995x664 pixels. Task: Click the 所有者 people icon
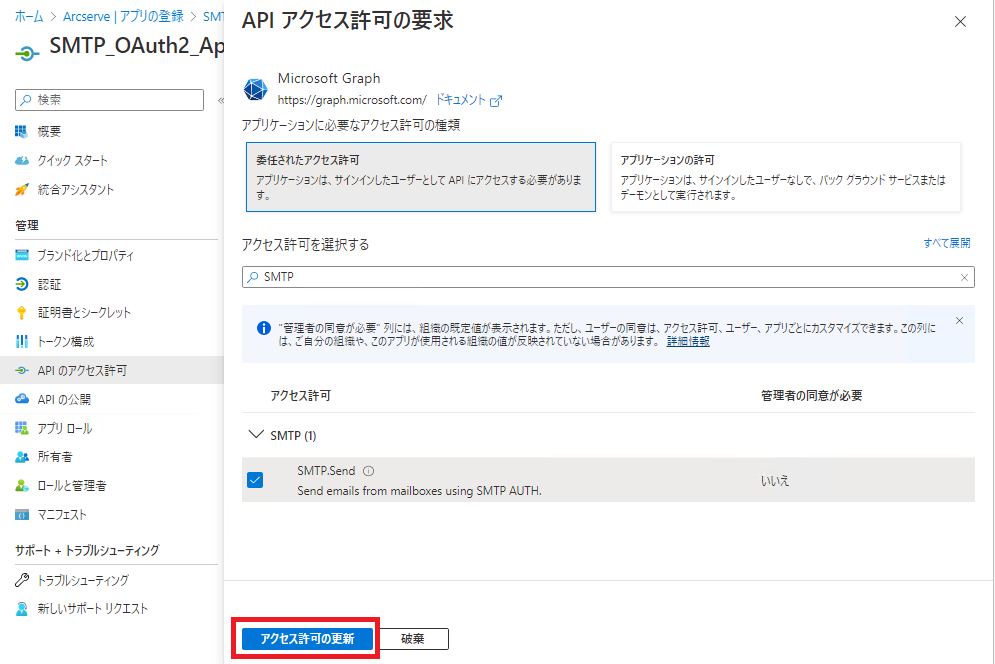[22, 456]
